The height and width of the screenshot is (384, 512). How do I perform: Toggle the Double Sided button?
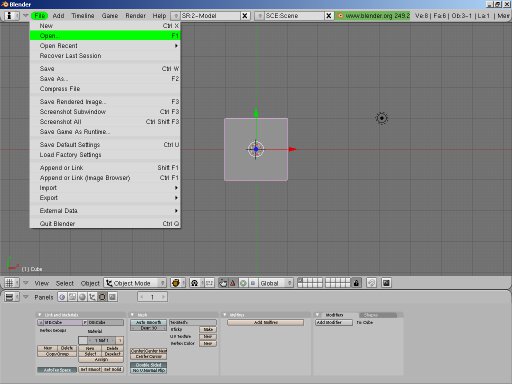[x=148, y=365]
